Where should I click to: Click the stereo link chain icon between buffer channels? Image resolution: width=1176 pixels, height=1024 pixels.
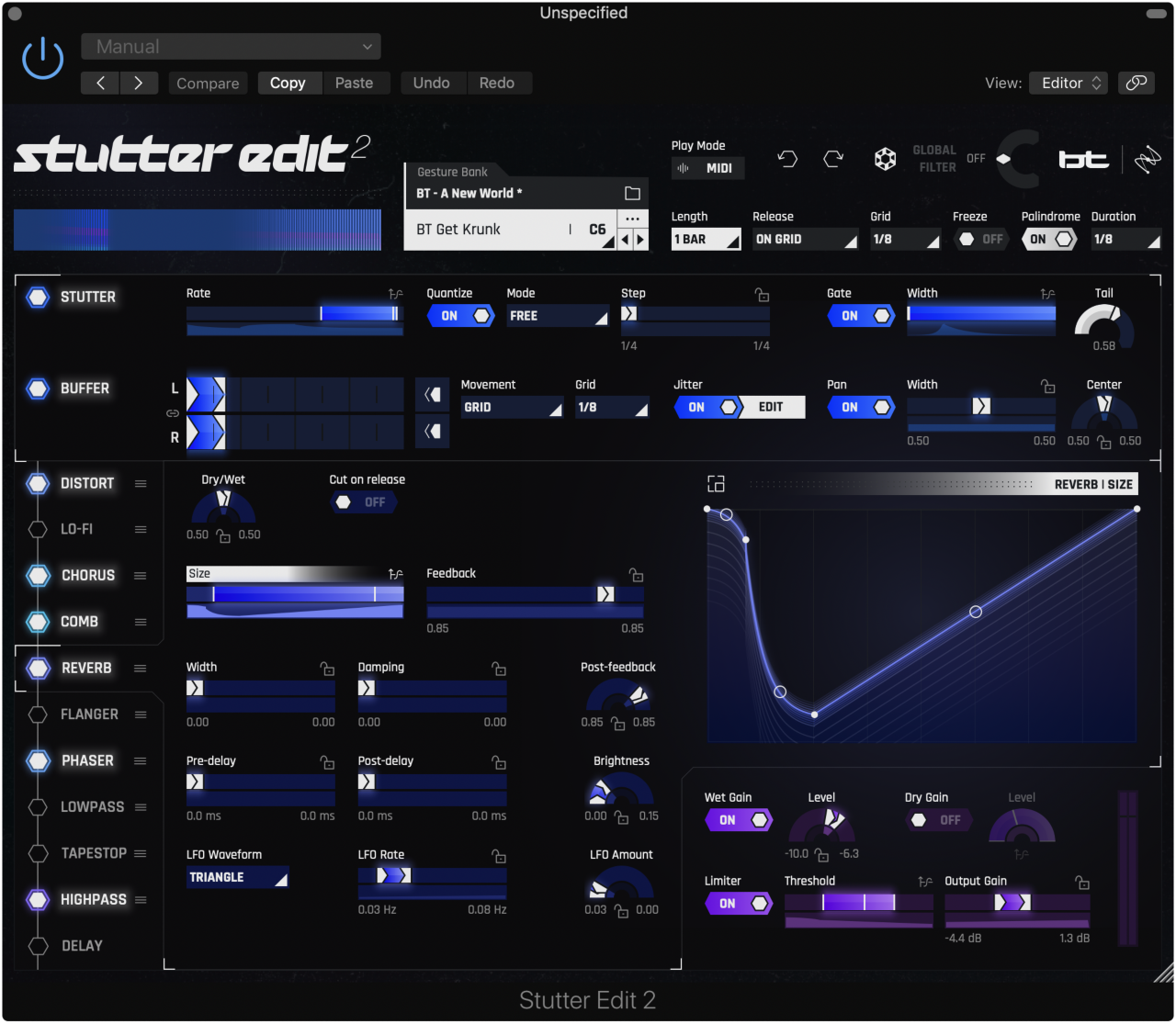click(x=172, y=413)
